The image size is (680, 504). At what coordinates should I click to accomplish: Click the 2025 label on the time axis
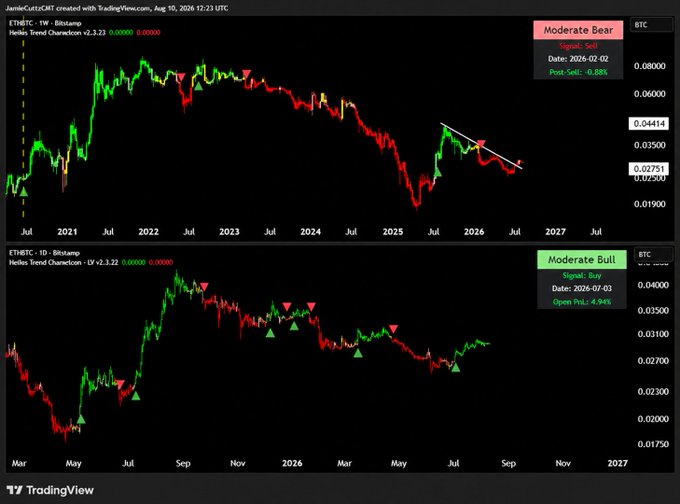[x=393, y=232]
